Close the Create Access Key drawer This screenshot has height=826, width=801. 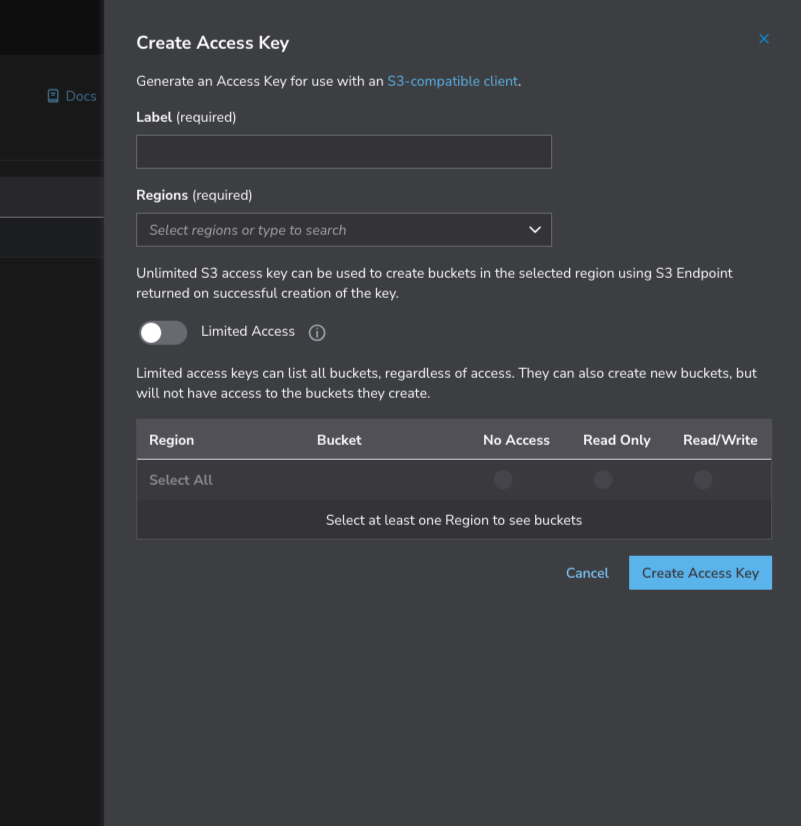[764, 39]
